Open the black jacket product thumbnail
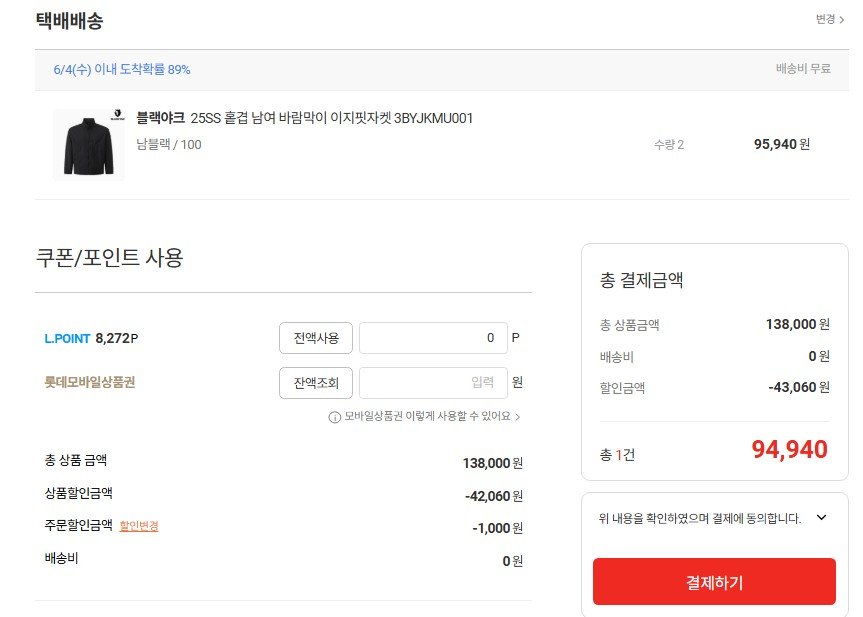Image resolution: width=863 pixels, height=617 pixels. coord(89,145)
